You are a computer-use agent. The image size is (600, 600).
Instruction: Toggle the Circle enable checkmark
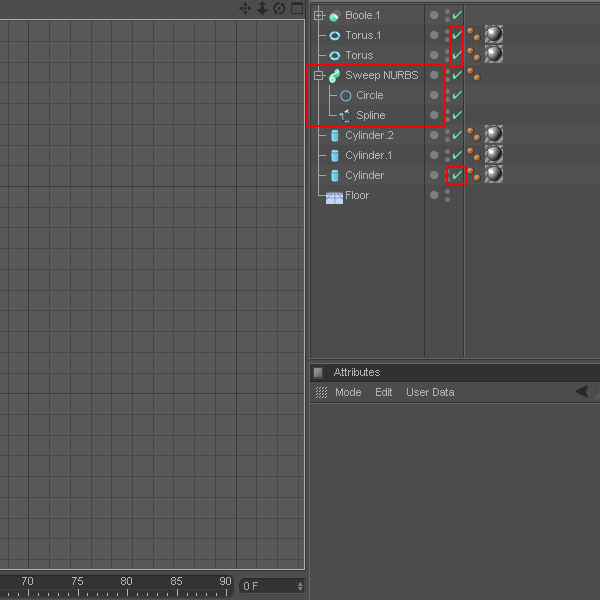(457, 95)
